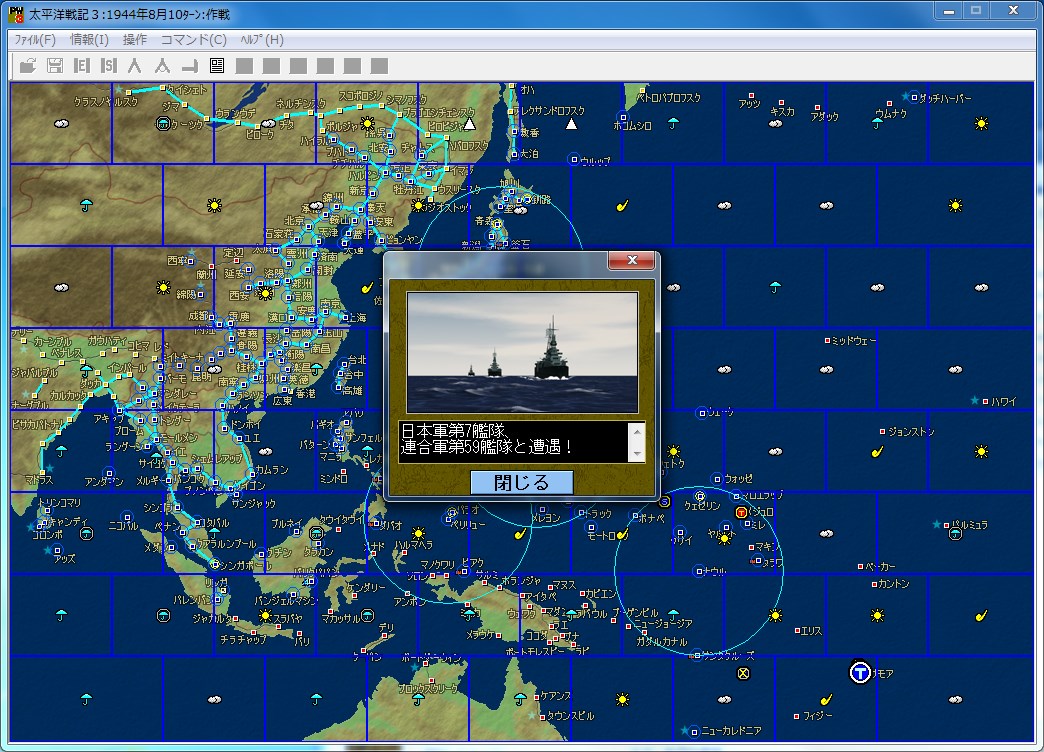
Task: Click the battleship fleet picture in the dialog
Action: [522, 352]
